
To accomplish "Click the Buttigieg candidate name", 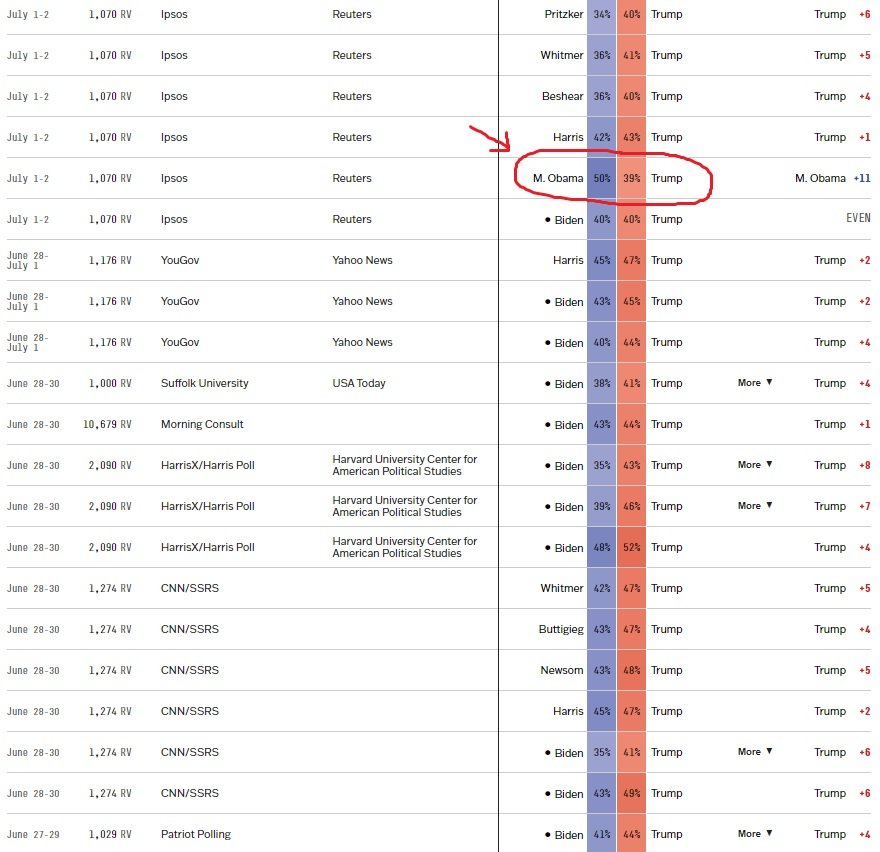I will 559,629.
